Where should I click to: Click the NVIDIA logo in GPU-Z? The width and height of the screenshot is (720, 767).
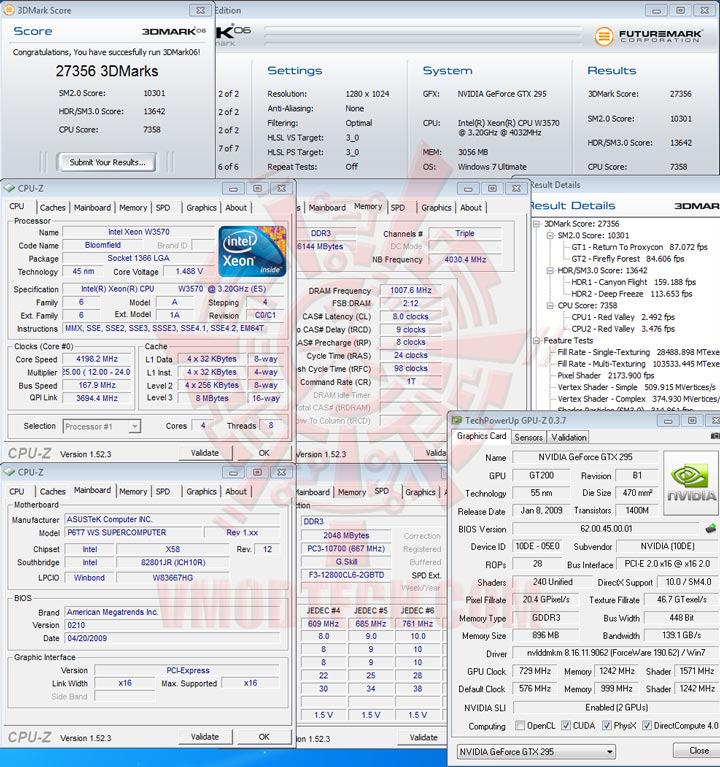[x=691, y=483]
